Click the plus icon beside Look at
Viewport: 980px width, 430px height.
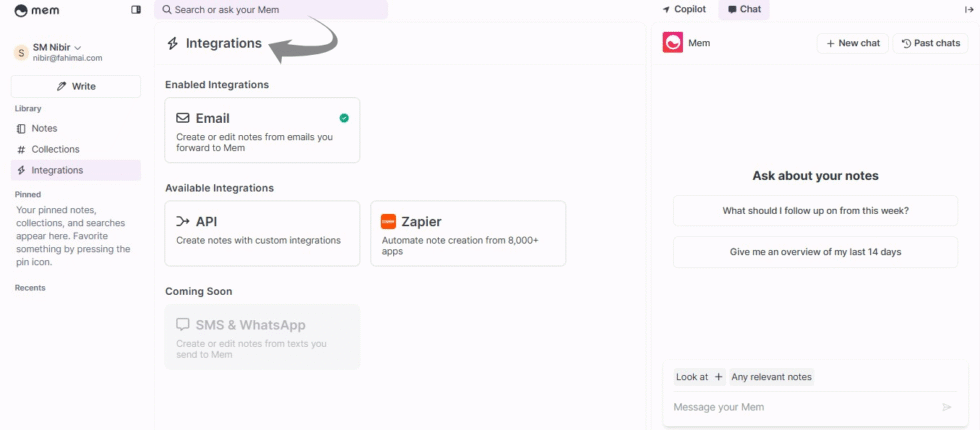(x=719, y=377)
